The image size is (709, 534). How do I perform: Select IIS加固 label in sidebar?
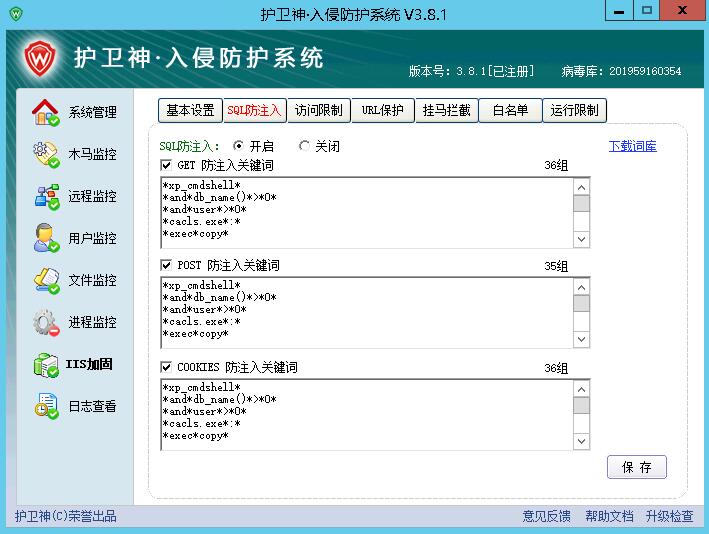(x=89, y=364)
